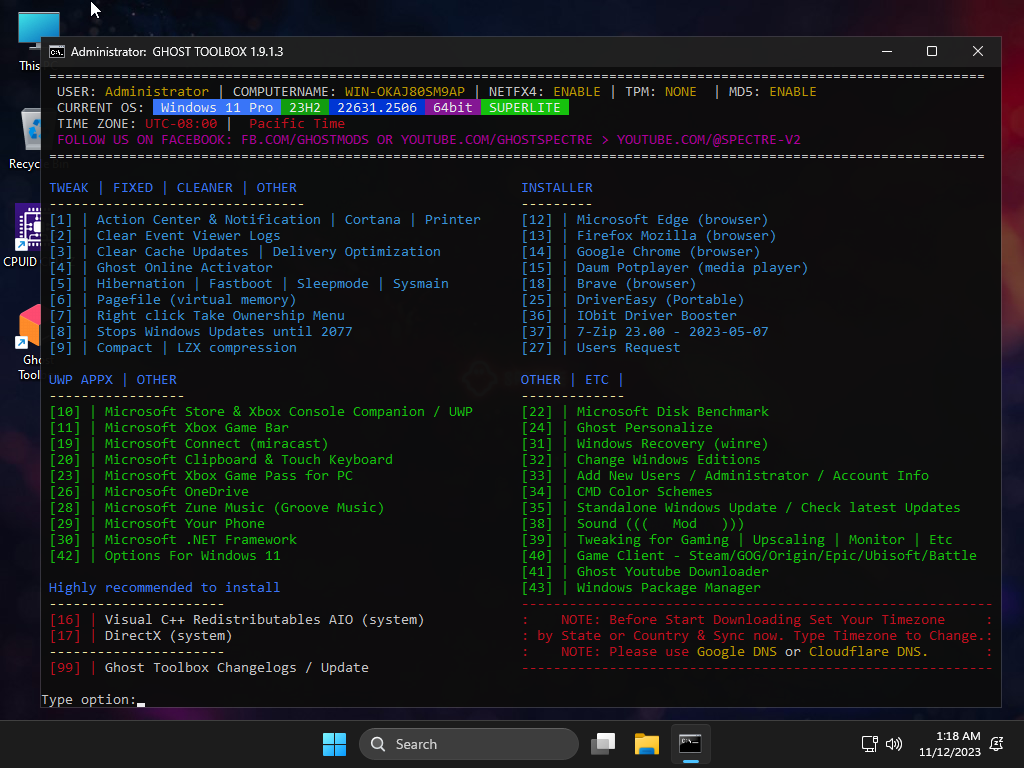Click the taskbar Search box
This screenshot has height=768, width=1024.
pyautogui.click(x=470, y=744)
